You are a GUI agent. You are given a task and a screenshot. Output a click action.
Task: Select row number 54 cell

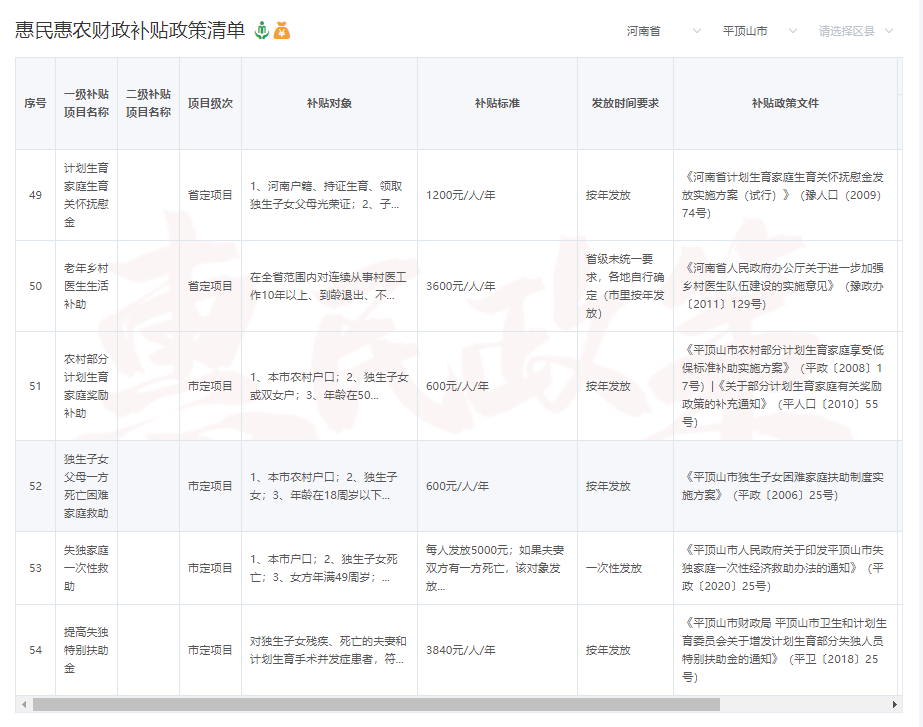[x=35, y=650]
